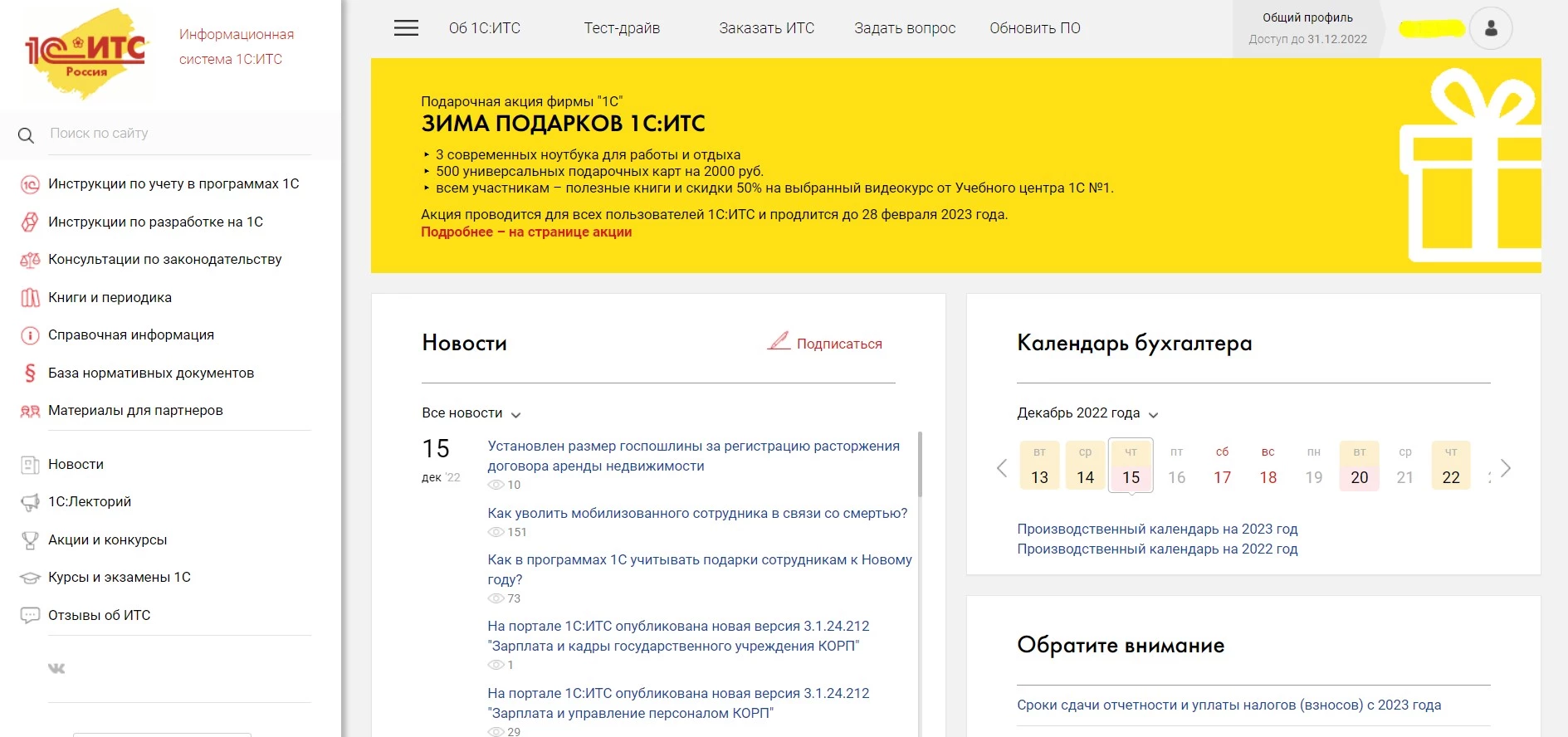Open Справочная информация section
Viewport: 1568px width, 737px height.
(x=131, y=335)
